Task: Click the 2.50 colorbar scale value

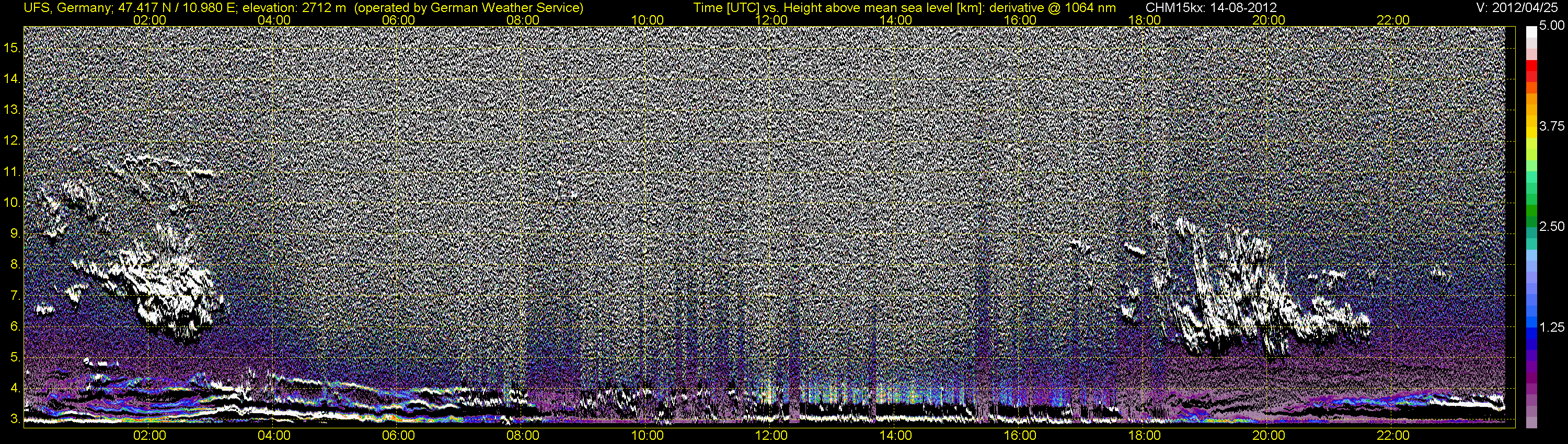Action: pos(1552,226)
